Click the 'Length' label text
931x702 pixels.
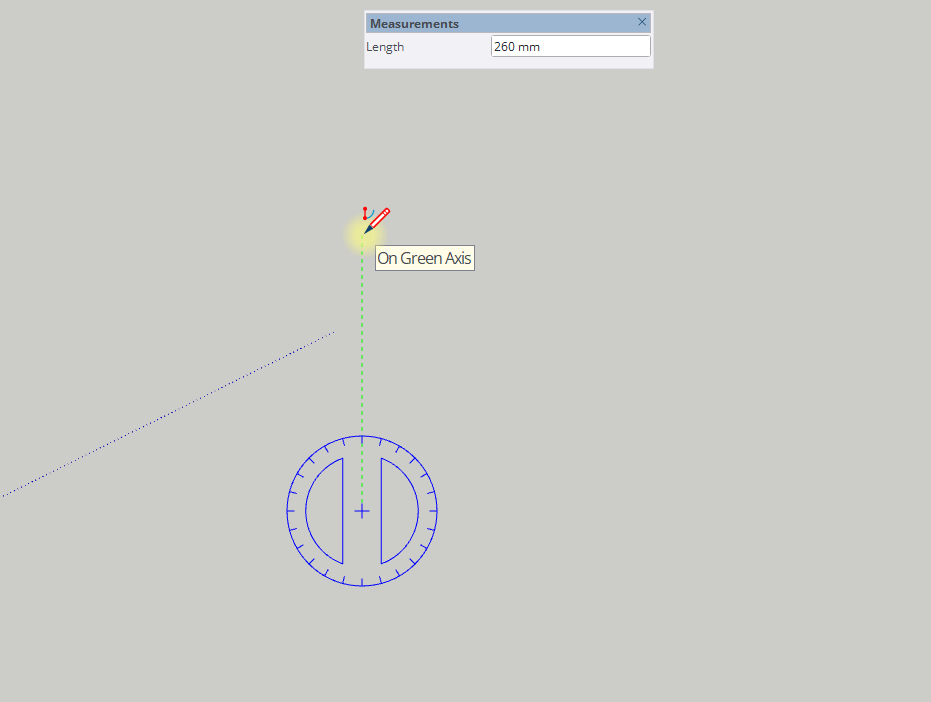click(385, 47)
